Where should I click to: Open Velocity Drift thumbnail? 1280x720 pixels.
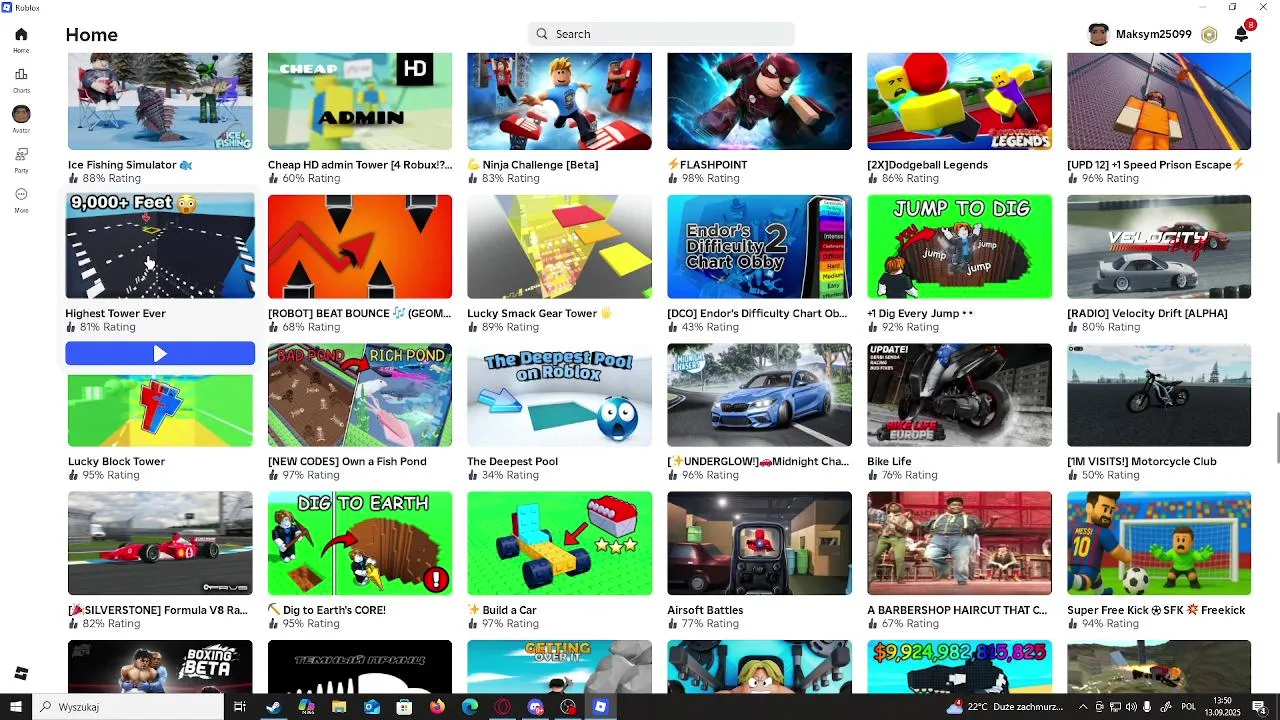(1159, 246)
